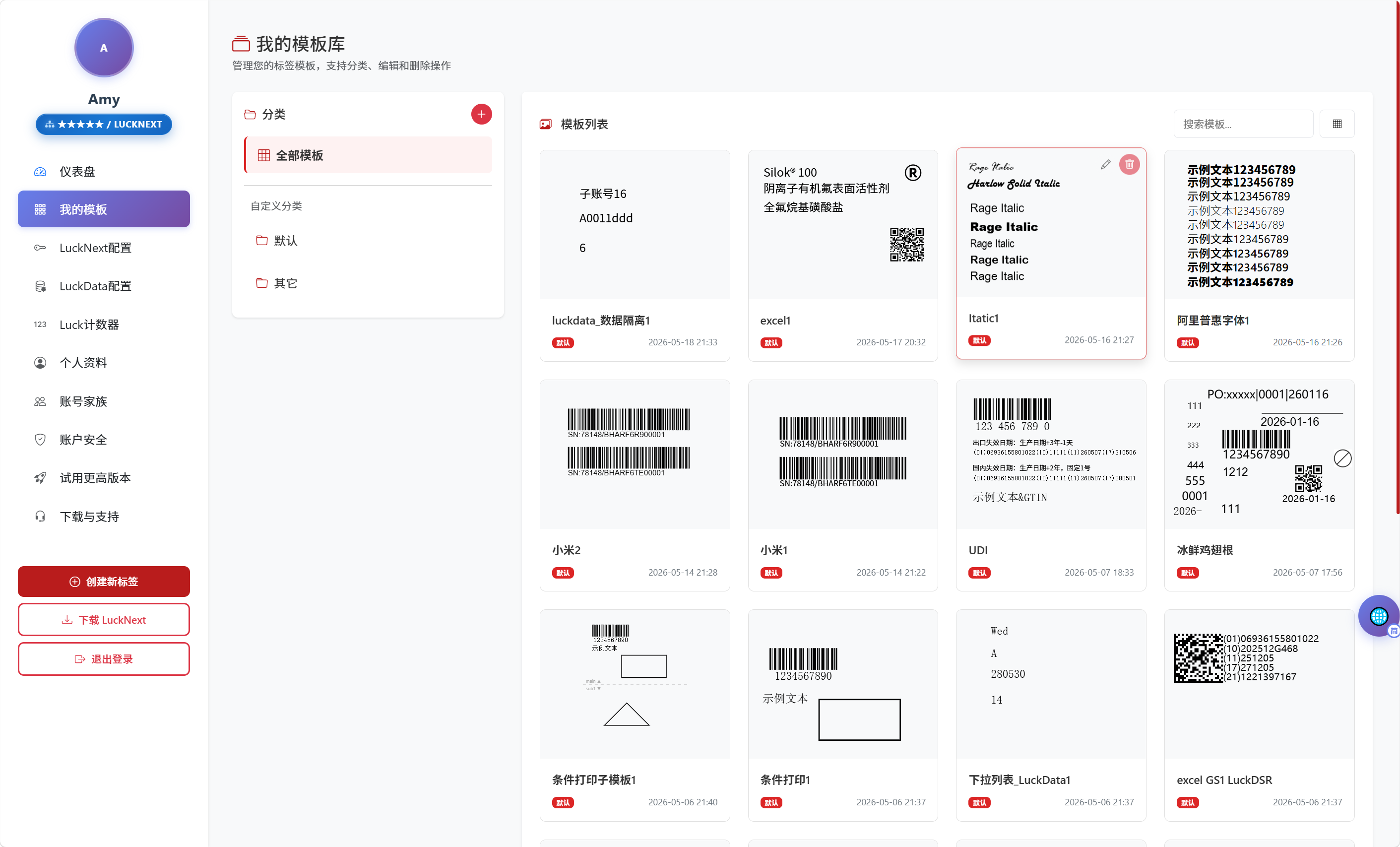Click 默认 tag on luckdata_数据隔离1 card
The height and width of the screenshot is (847, 1400).
(x=563, y=343)
